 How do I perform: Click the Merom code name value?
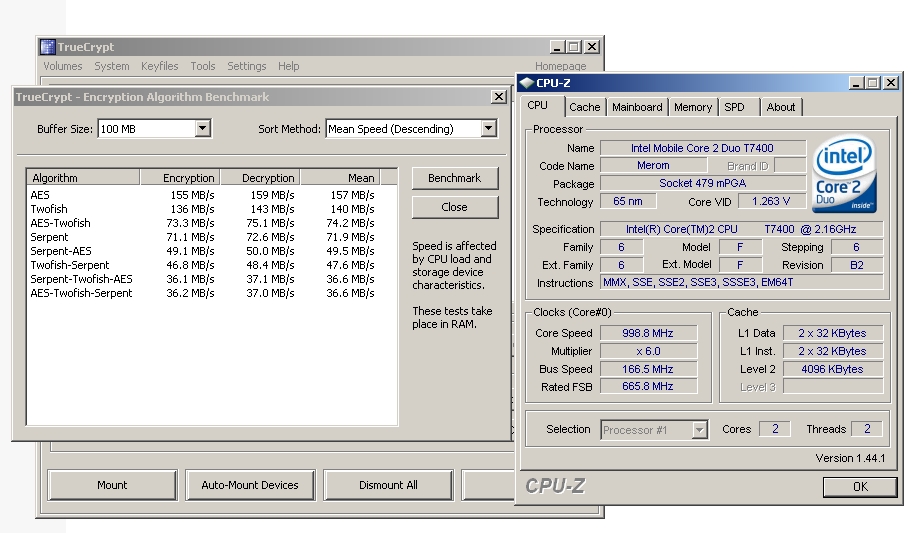click(x=653, y=166)
